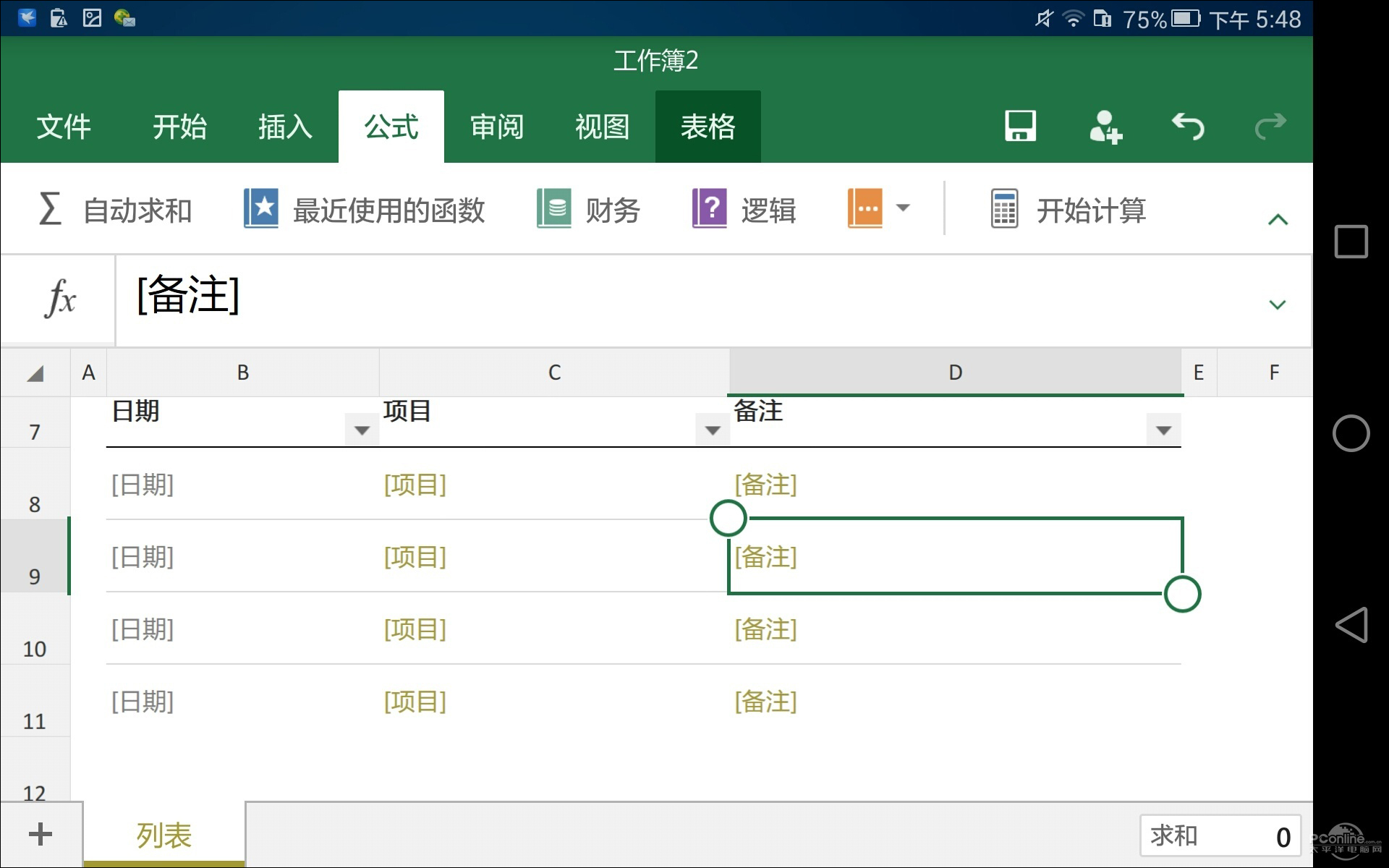This screenshot has width=1389, height=868.
Task: Open the 日期 column filter dropdown
Action: click(360, 429)
